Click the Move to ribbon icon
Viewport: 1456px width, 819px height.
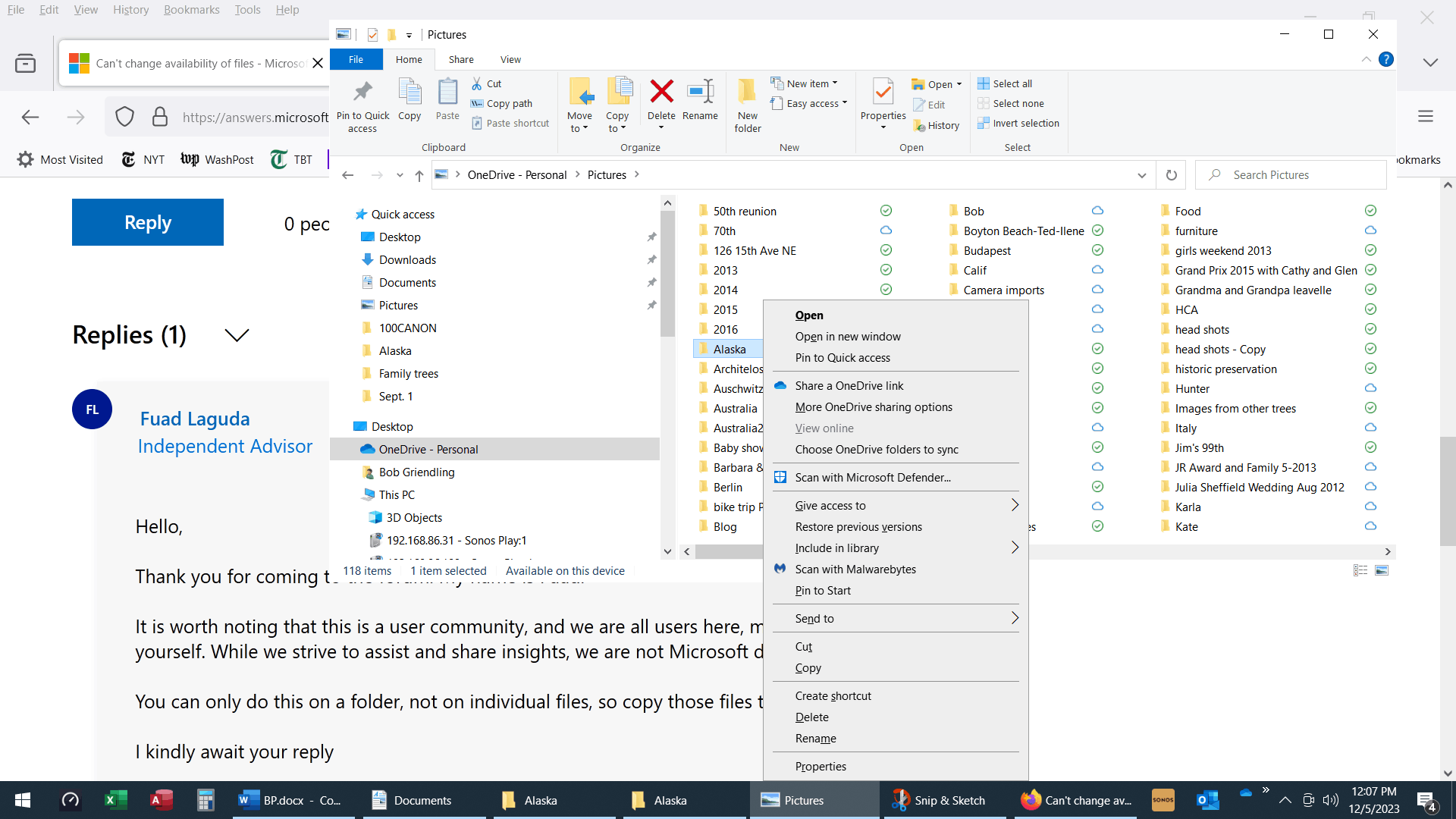tap(580, 93)
